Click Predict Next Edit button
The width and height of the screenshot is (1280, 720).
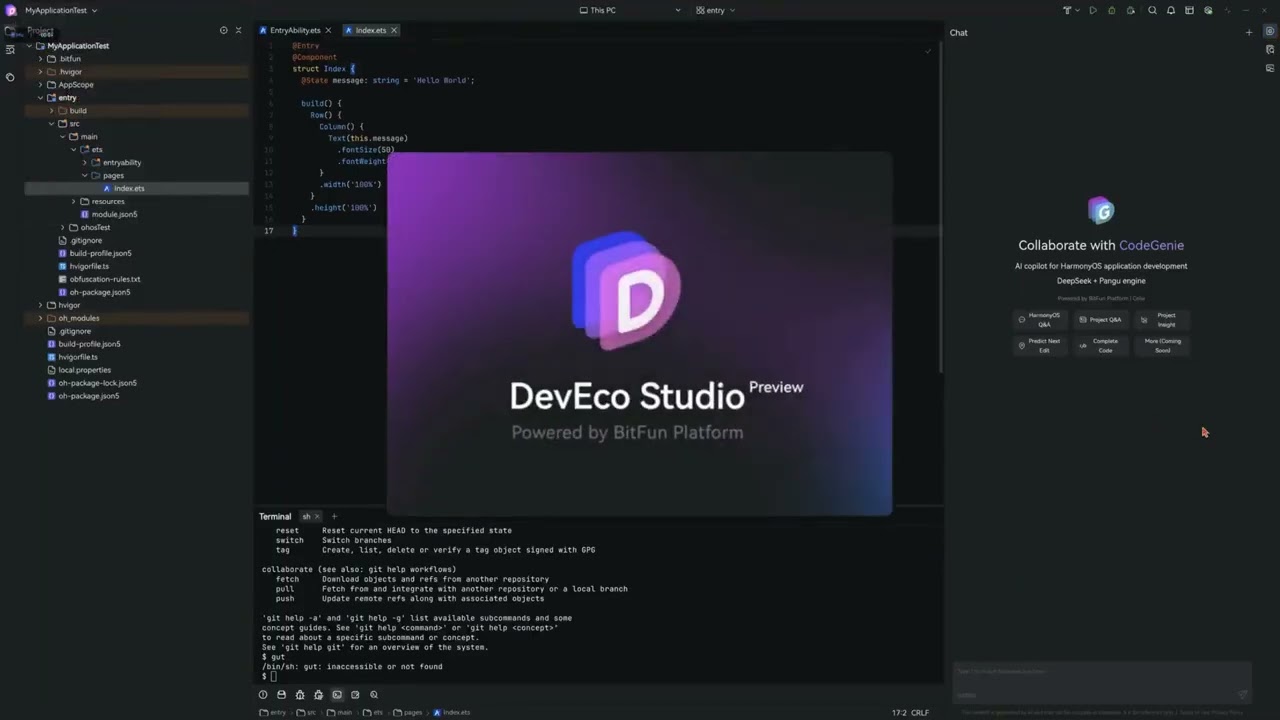coord(1039,345)
